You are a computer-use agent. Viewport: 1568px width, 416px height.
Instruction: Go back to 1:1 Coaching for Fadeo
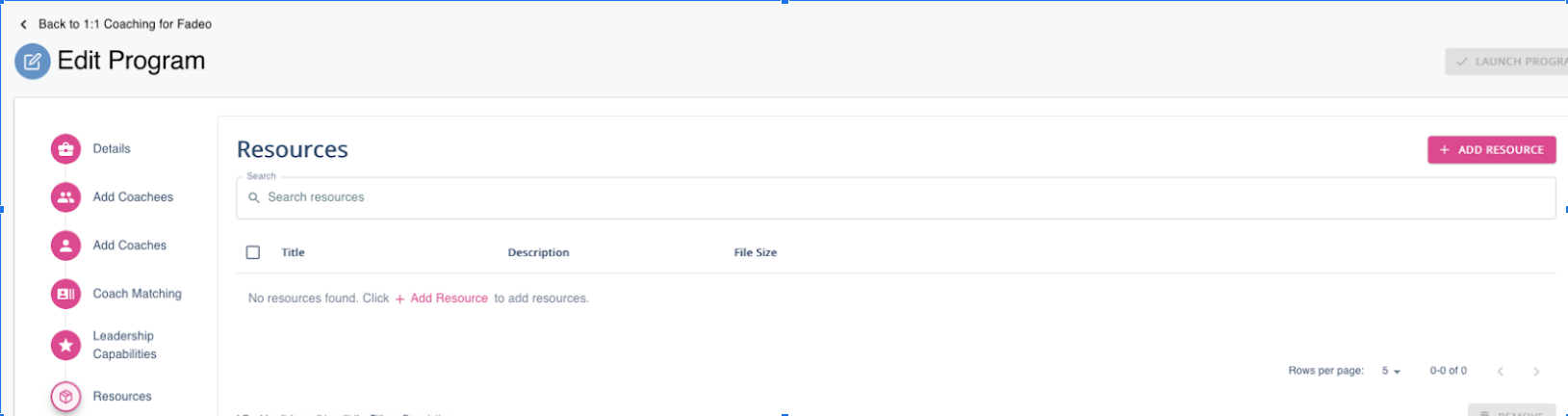[x=116, y=24]
